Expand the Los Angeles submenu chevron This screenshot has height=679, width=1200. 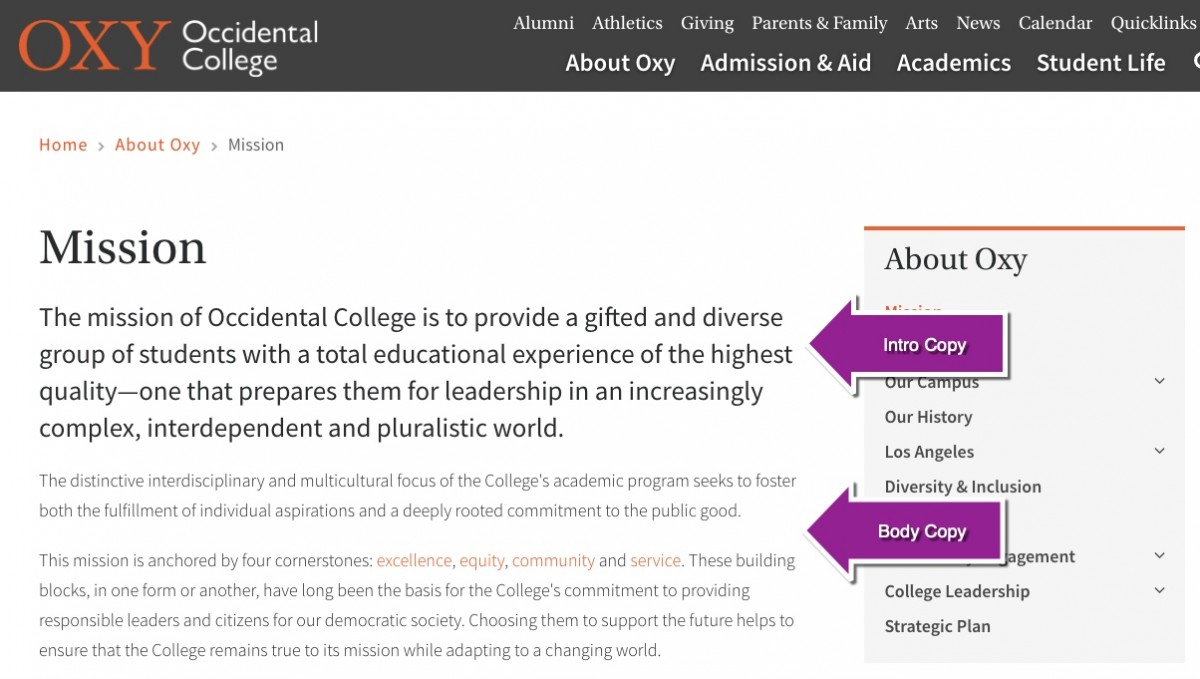pyautogui.click(x=1160, y=451)
